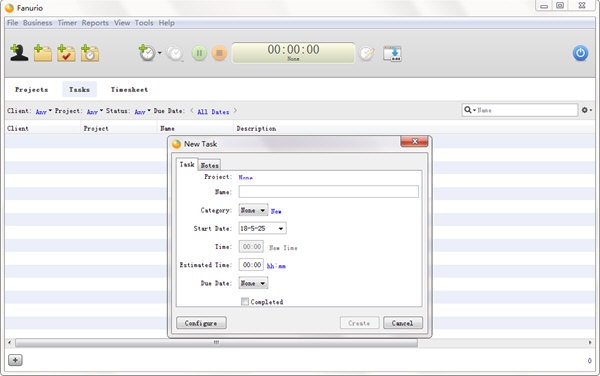The image size is (600, 376).
Task: Click the add time entry folder icon
Action: pos(90,53)
